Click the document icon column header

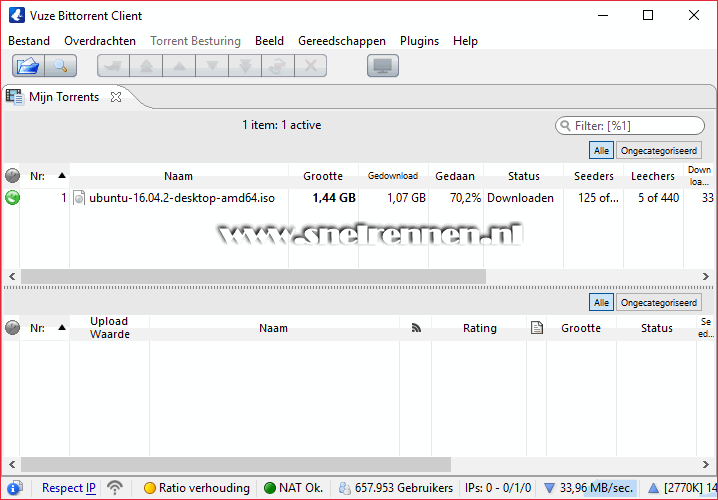click(537, 328)
